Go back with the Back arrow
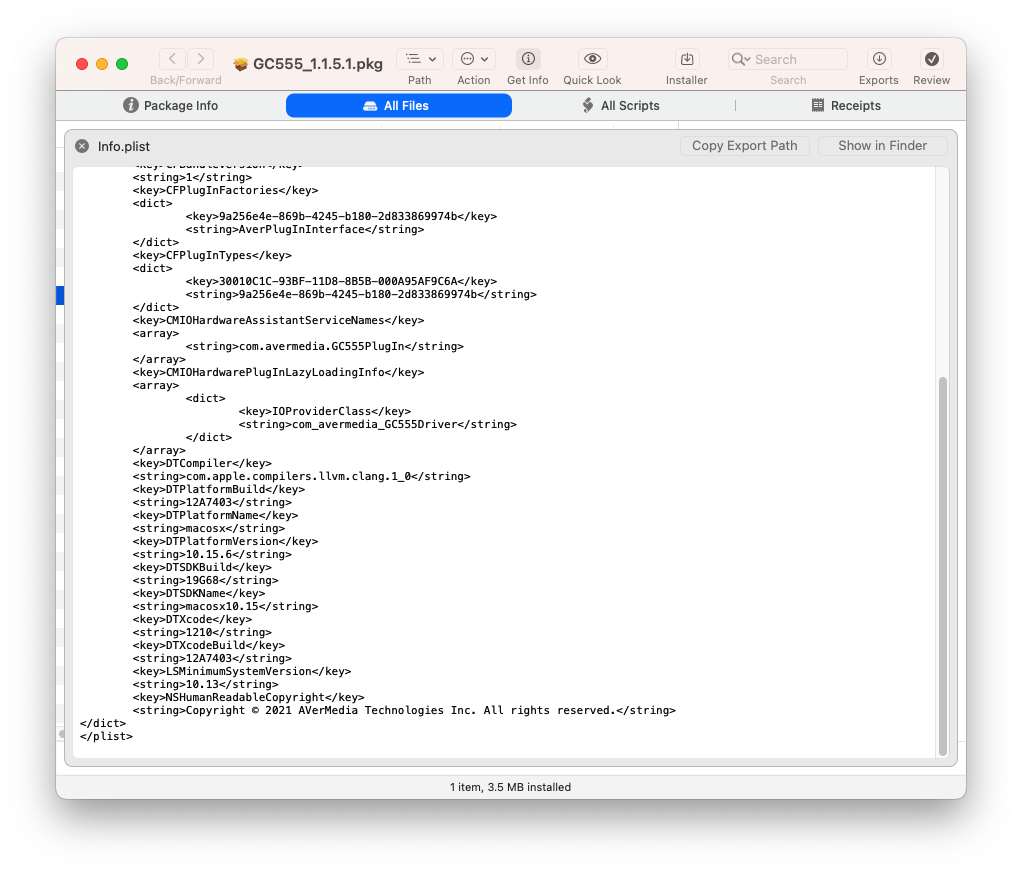This screenshot has height=873, width=1022. 172,59
